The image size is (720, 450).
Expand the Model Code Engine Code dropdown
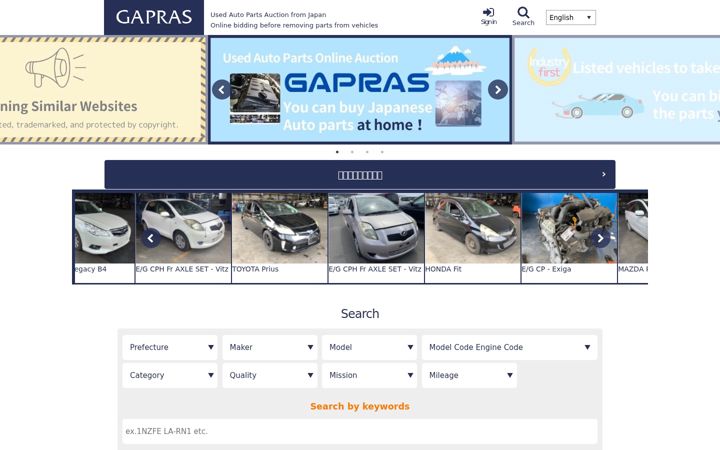tap(510, 347)
